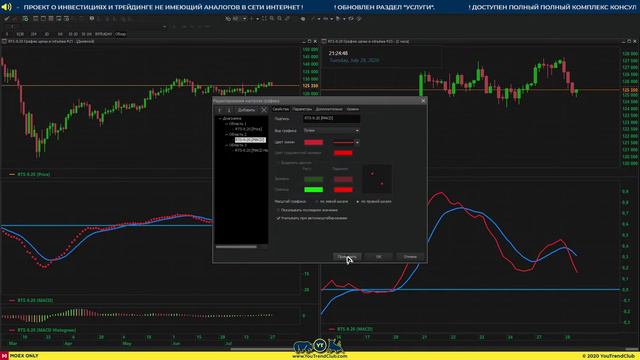This screenshot has height=360, width=640.
Task: Maximize the left daily chart window
Action: click(309, 41)
